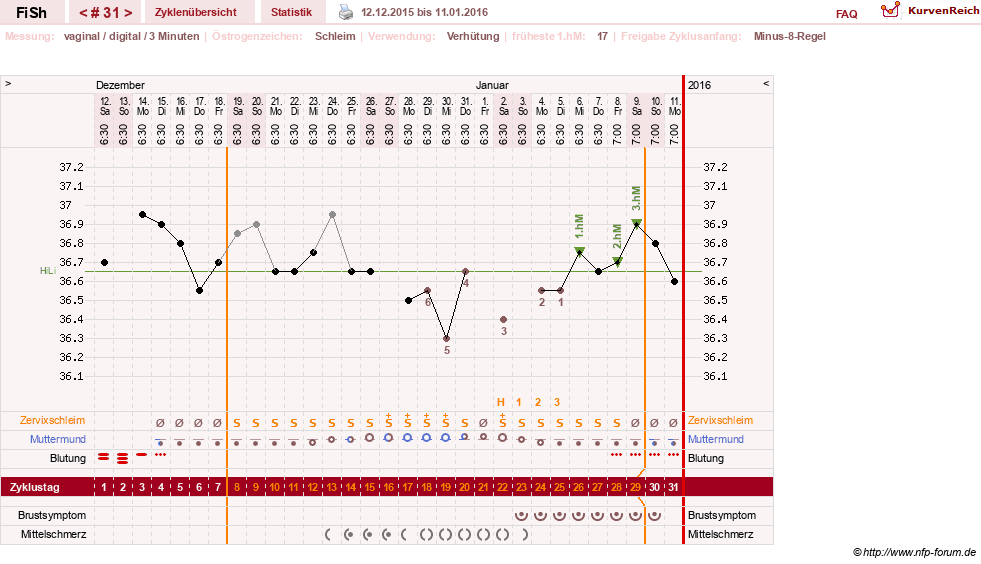Click the Mittelschmerz symbol on cycle day 14
981x564 pixels.
[349, 535]
